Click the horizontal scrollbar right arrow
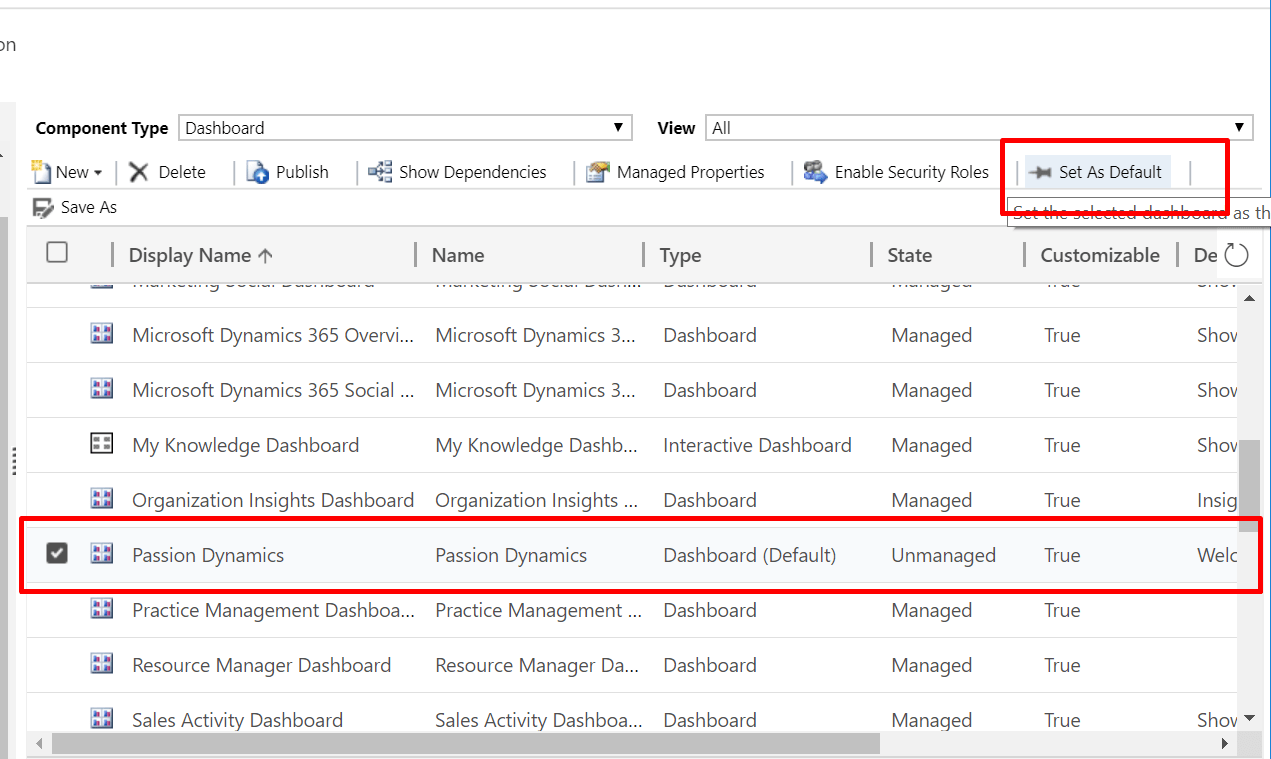 coord(1225,744)
